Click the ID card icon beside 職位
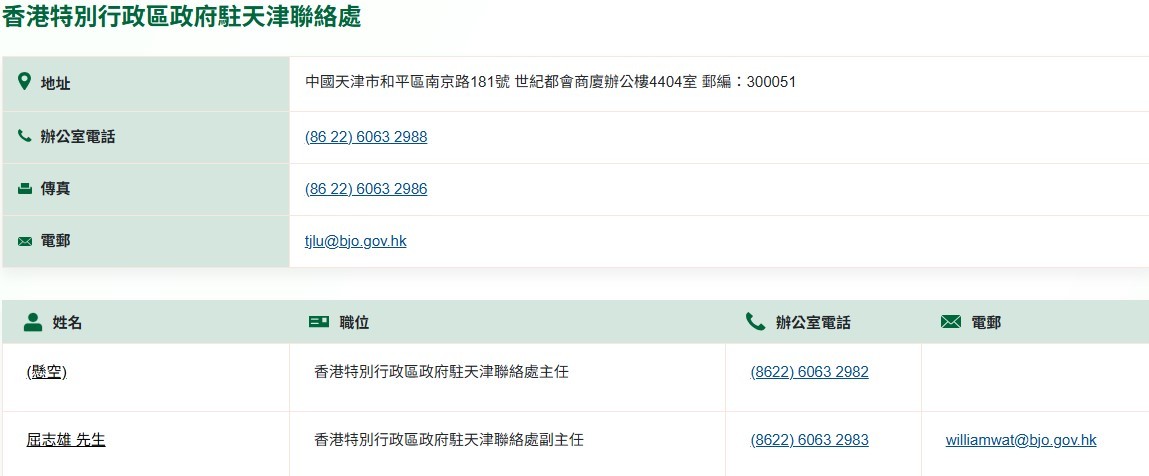Screen dimensions: 1149x476 point(319,322)
